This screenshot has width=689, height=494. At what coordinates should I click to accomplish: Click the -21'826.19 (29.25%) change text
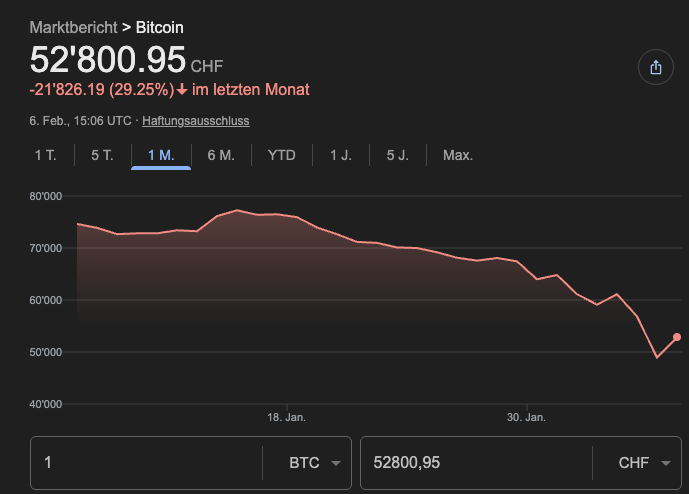click(102, 90)
